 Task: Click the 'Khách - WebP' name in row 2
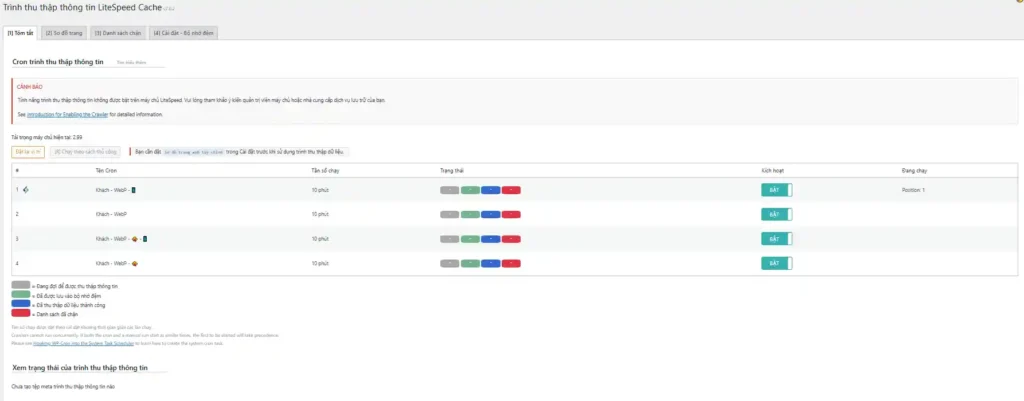coord(111,214)
